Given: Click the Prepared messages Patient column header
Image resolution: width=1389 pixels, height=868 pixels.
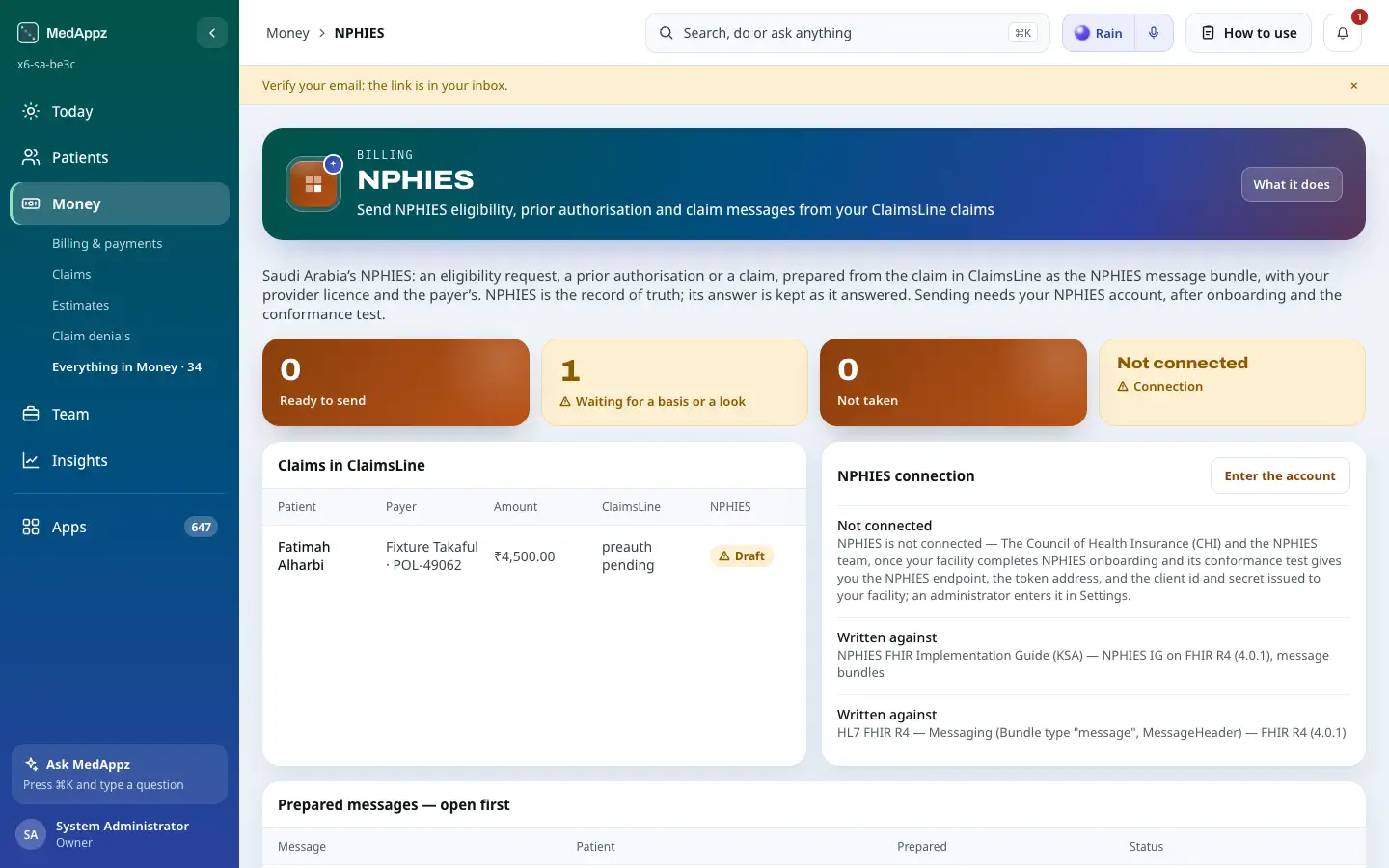Looking at the screenshot, I should coord(595,846).
